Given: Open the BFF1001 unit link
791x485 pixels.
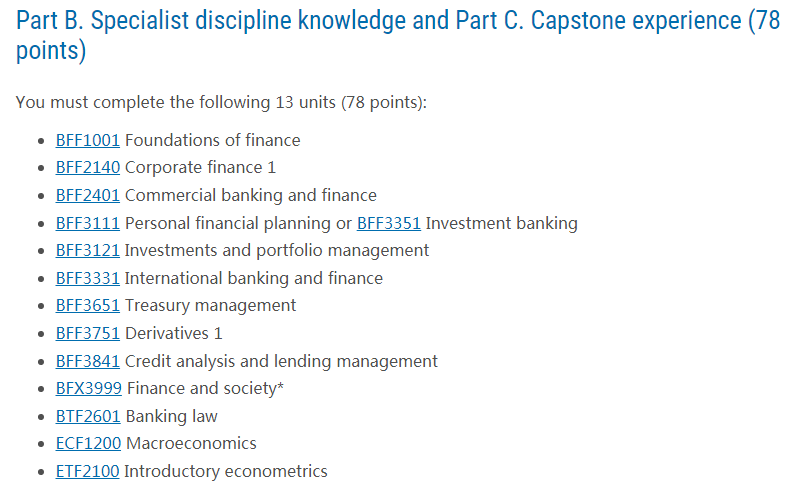Looking at the screenshot, I should tap(87, 140).
